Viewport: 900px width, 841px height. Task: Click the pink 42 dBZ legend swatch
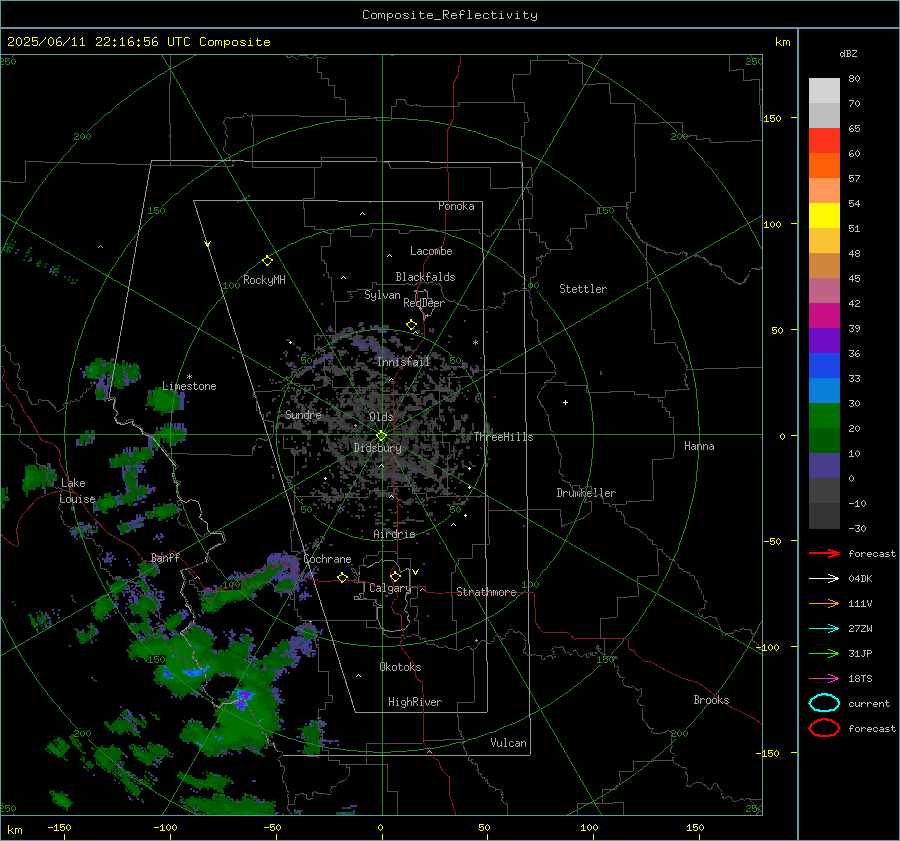[x=824, y=291]
